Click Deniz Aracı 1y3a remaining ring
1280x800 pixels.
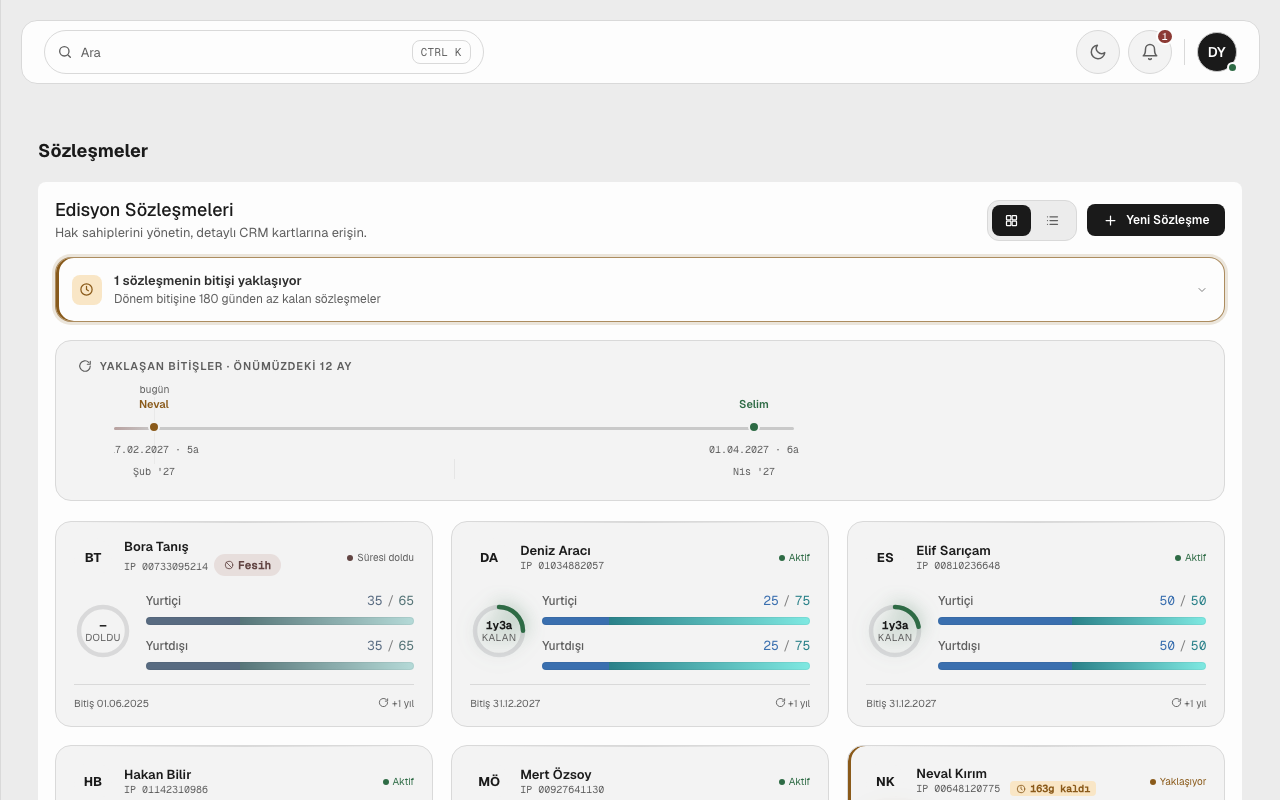499,631
